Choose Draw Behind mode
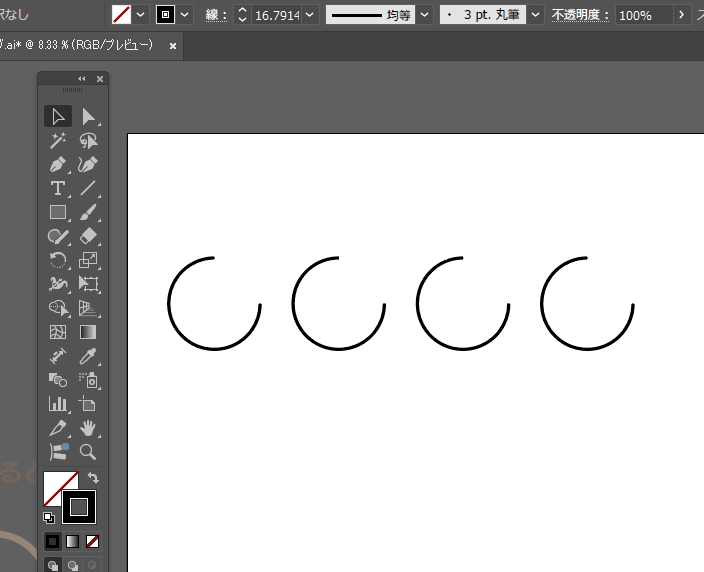 click(72, 565)
